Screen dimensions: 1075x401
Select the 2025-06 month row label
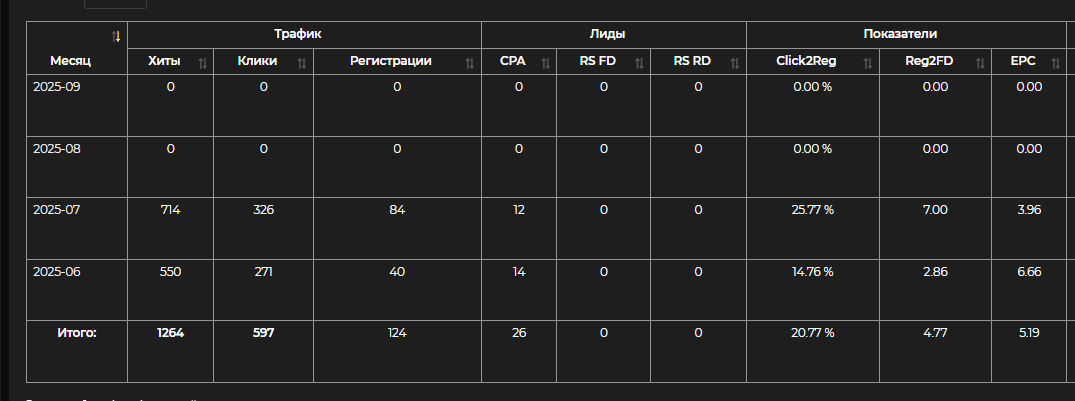[x=57, y=272]
